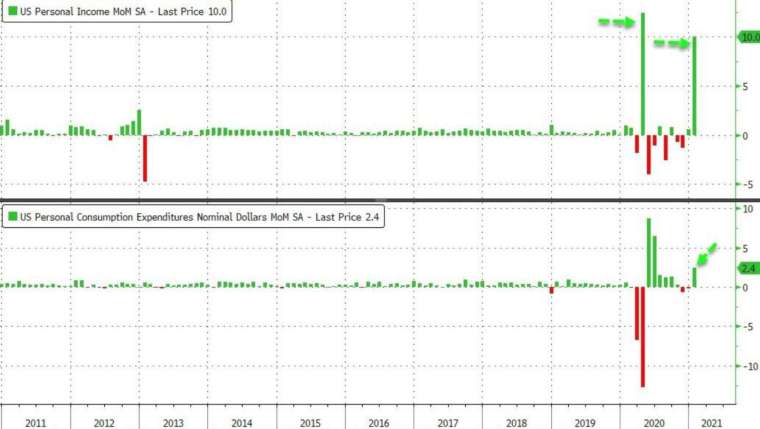Click the tallest green consumption bar in 2020

coord(649,253)
